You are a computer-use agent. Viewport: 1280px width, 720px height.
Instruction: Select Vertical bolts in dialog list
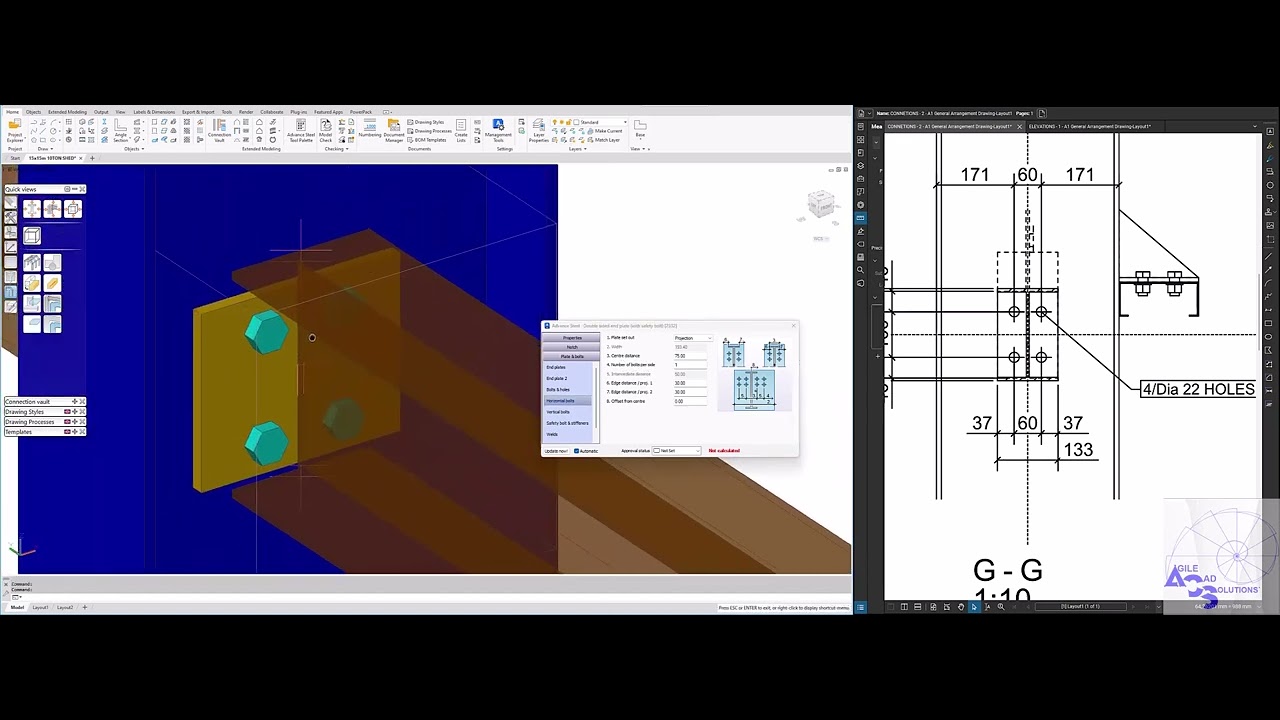(568, 412)
